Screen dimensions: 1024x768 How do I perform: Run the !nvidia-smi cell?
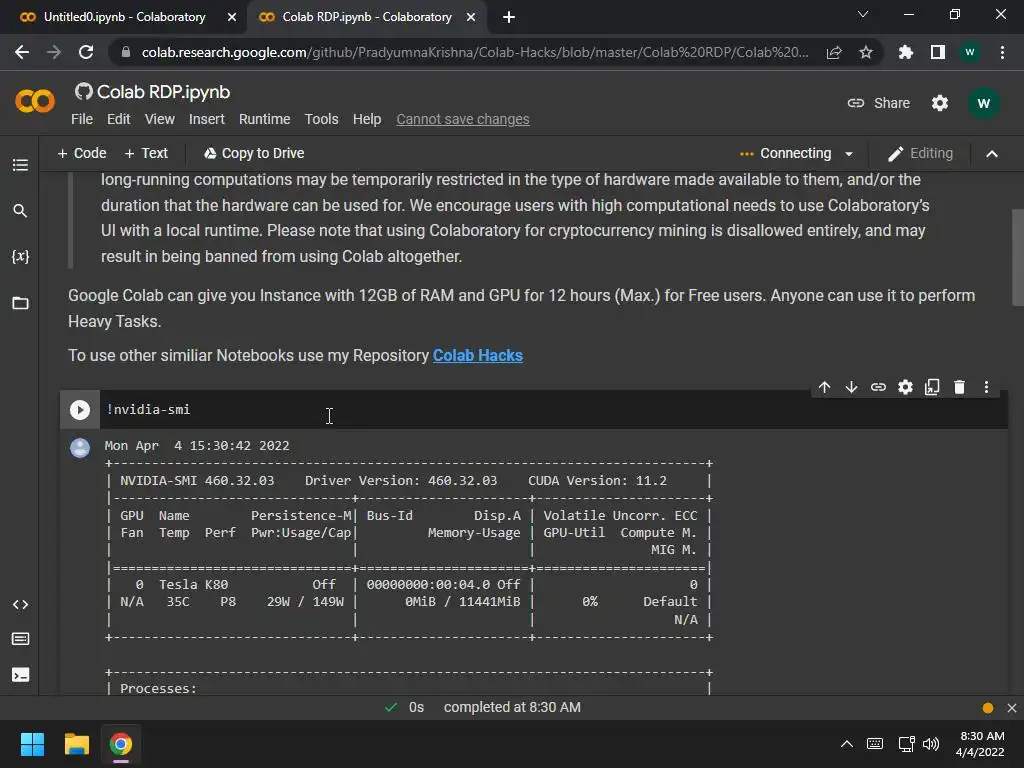[80, 409]
